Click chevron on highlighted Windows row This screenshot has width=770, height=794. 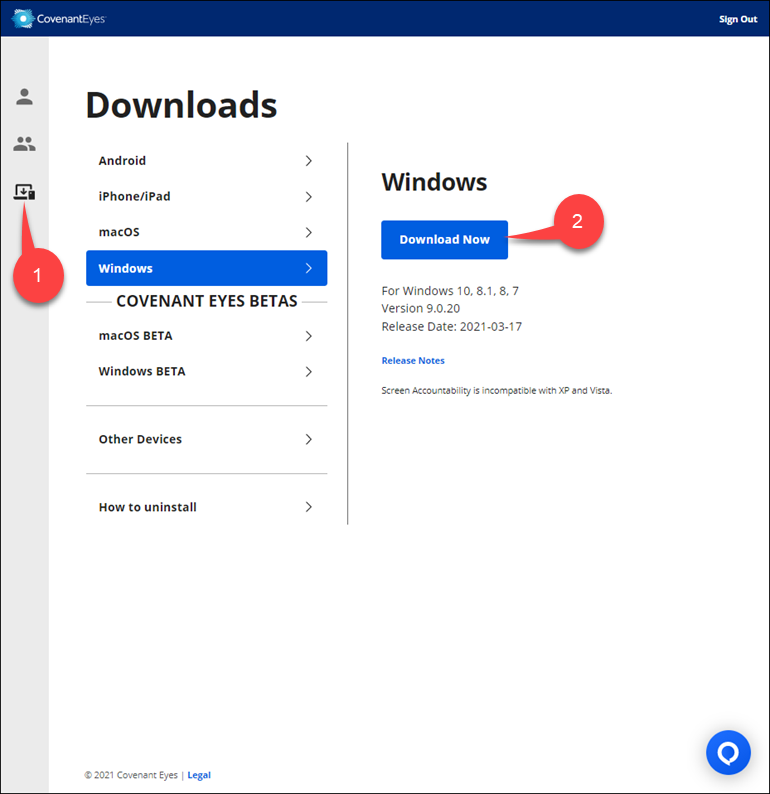308,268
